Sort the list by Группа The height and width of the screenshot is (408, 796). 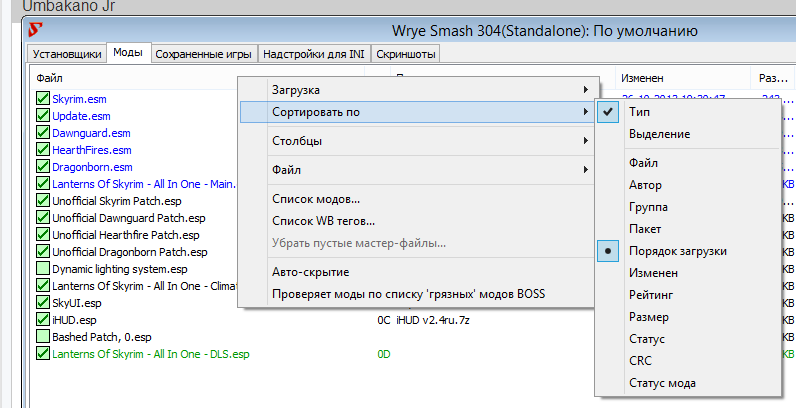(688, 207)
